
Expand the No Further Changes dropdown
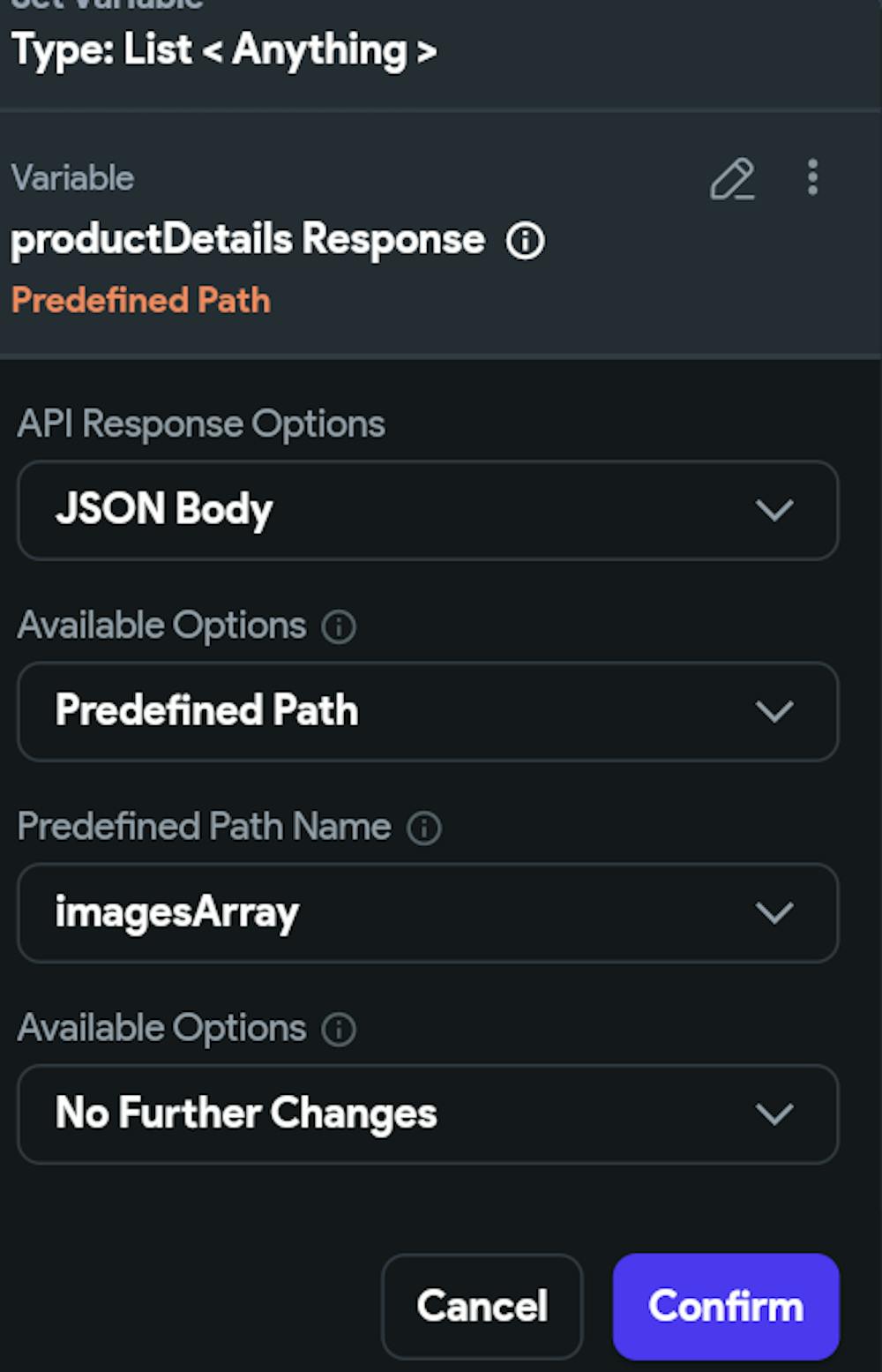pos(428,1113)
